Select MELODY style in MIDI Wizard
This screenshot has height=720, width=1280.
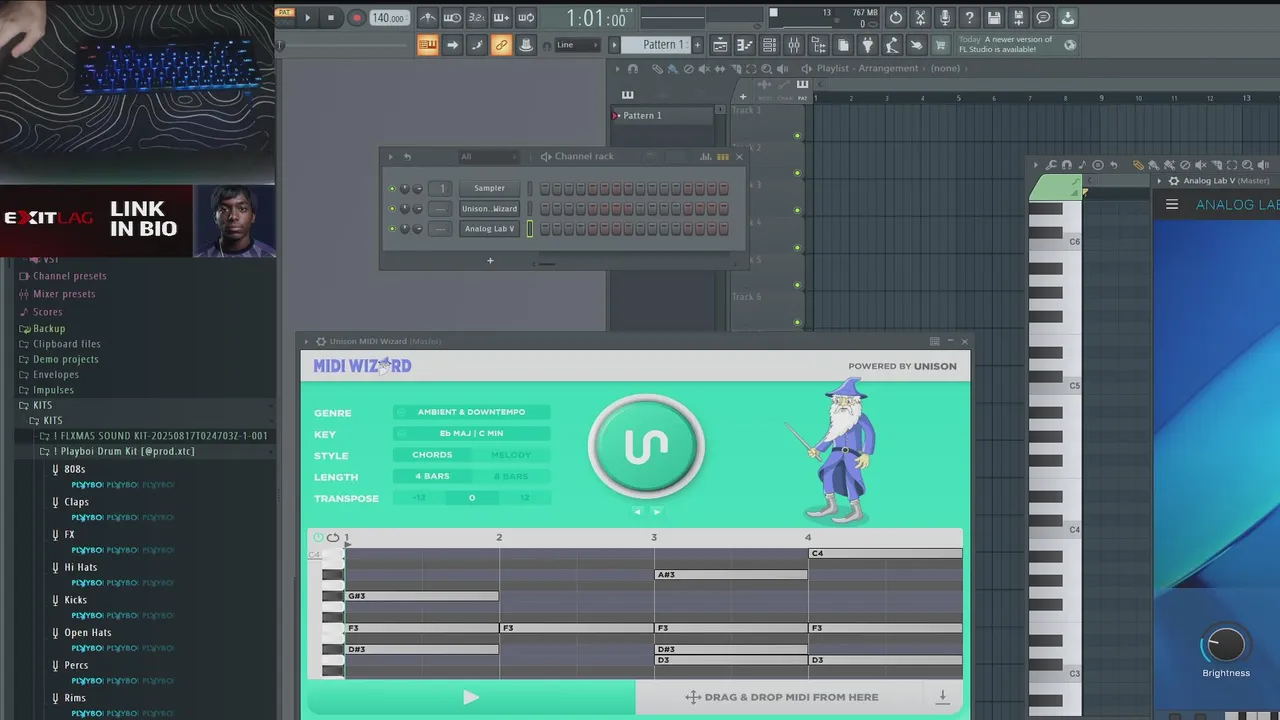511,455
